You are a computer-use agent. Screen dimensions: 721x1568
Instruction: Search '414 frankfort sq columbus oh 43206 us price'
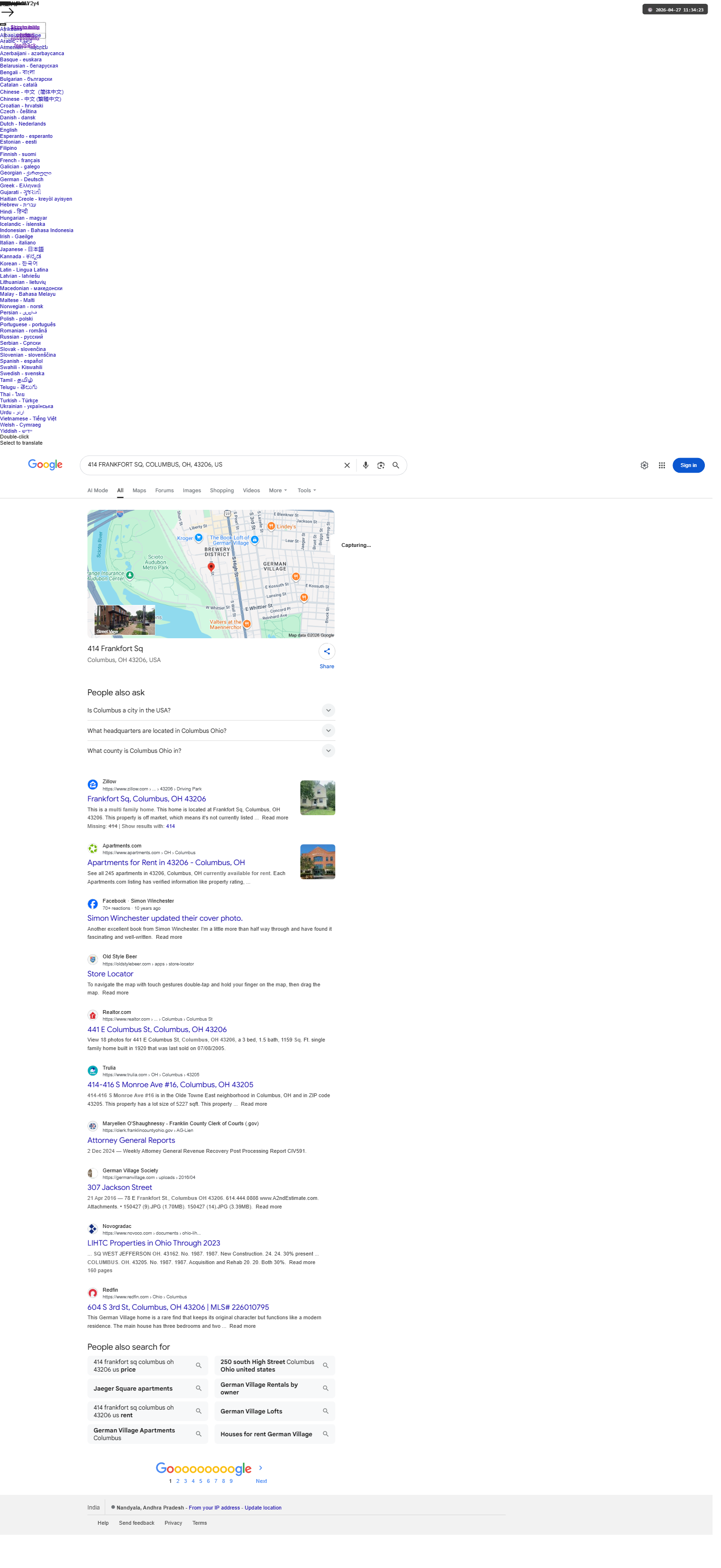[148, 1366]
